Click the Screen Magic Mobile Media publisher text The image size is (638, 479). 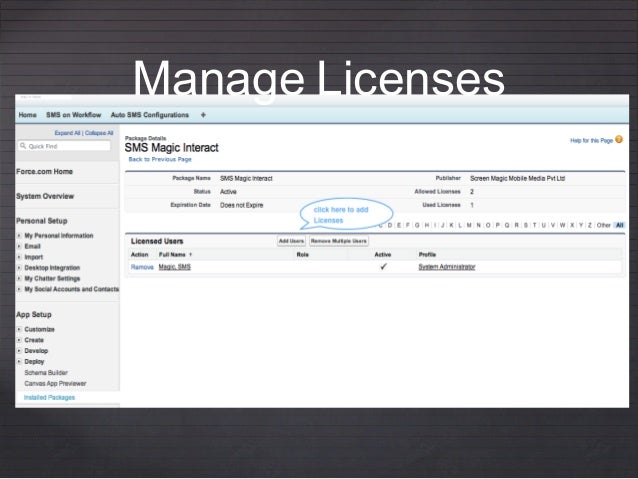(518, 179)
